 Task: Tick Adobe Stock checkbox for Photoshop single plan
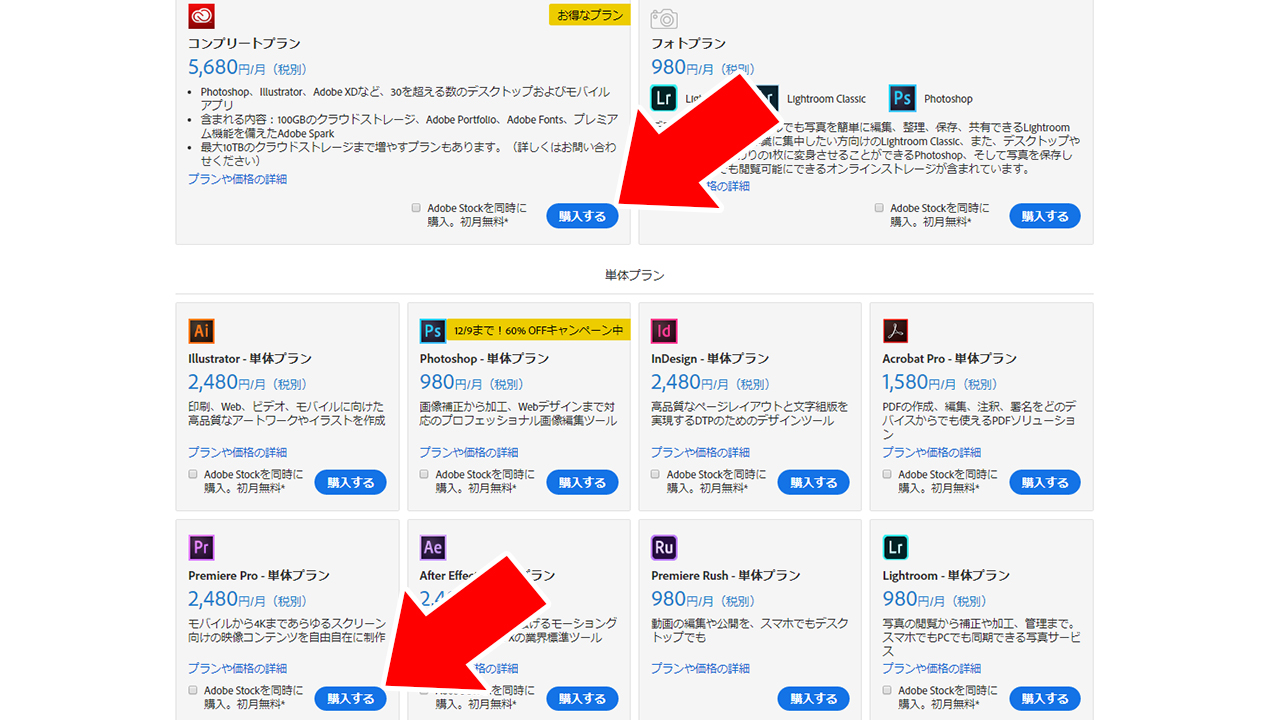(x=424, y=474)
